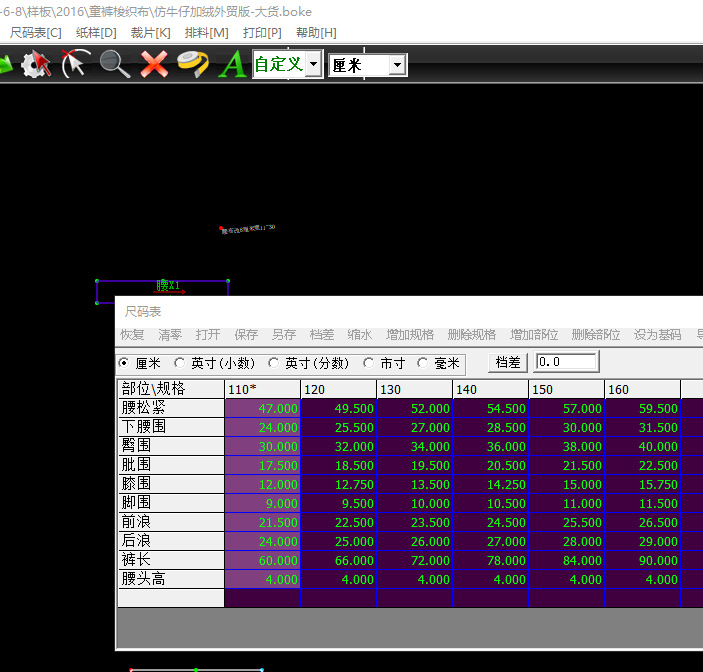This screenshot has width=703, height=672.
Task: Switch units to 毫米 radio button
Action: coord(423,363)
